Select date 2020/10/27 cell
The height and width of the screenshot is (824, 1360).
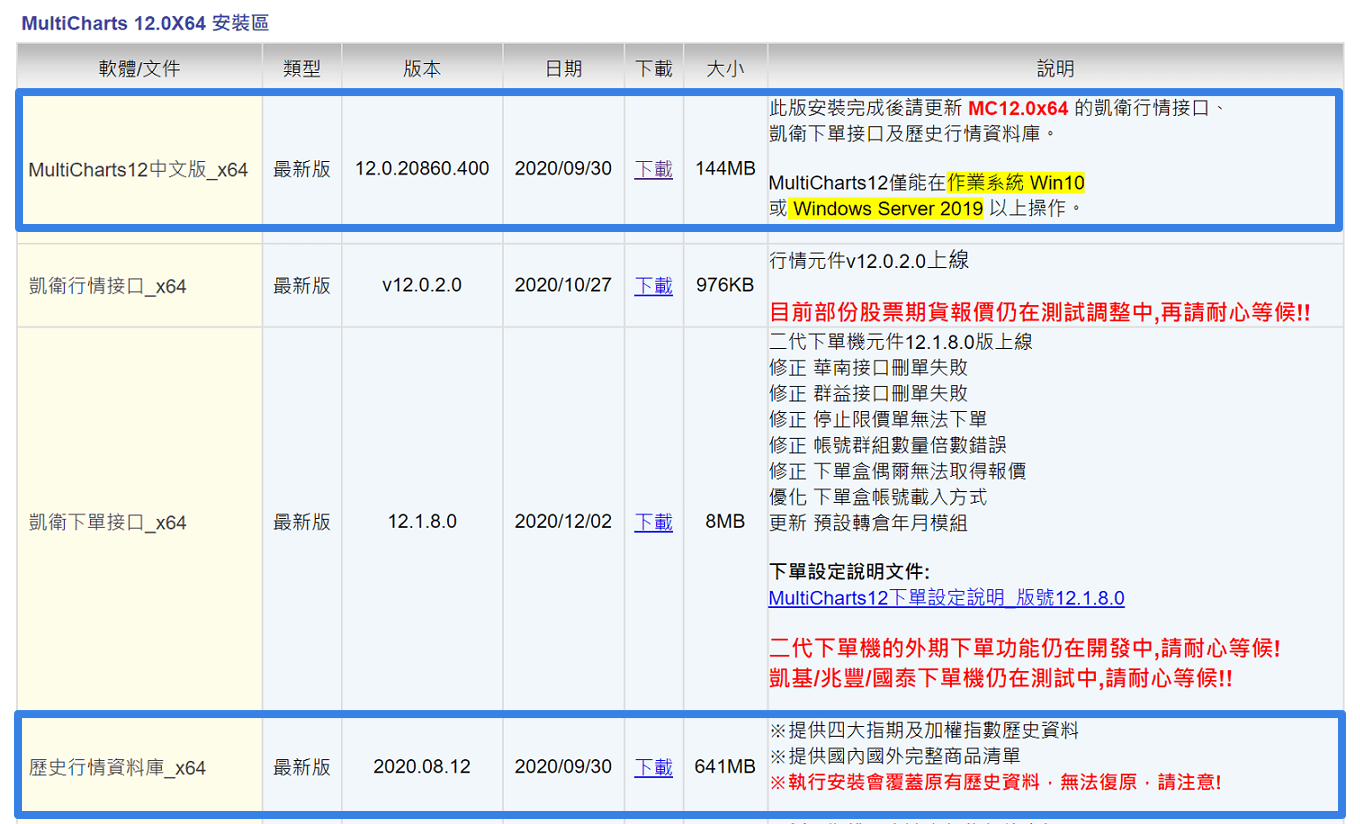tap(563, 285)
